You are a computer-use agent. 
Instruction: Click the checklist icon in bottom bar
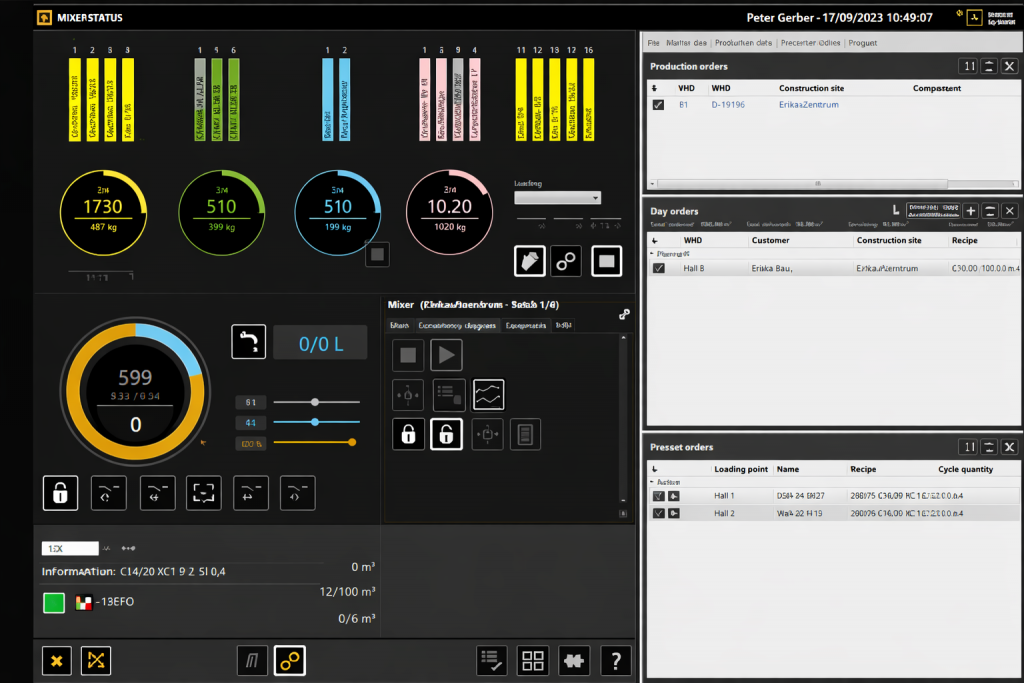(x=492, y=660)
